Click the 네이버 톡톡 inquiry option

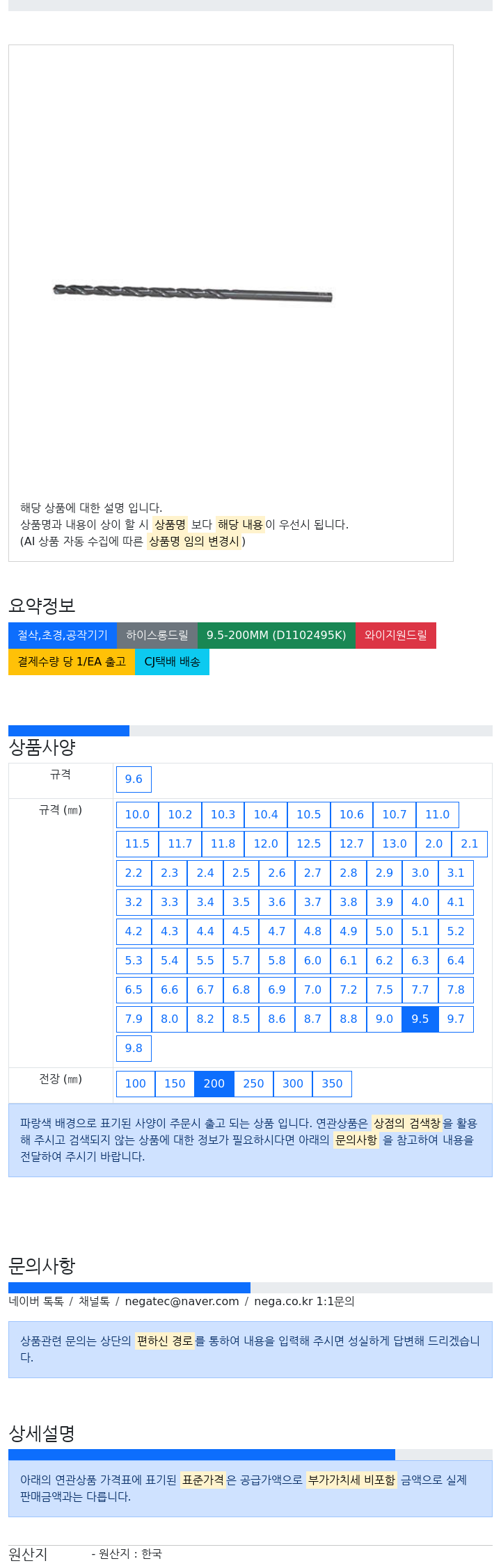pyautogui.click(x=36, y=1302)
